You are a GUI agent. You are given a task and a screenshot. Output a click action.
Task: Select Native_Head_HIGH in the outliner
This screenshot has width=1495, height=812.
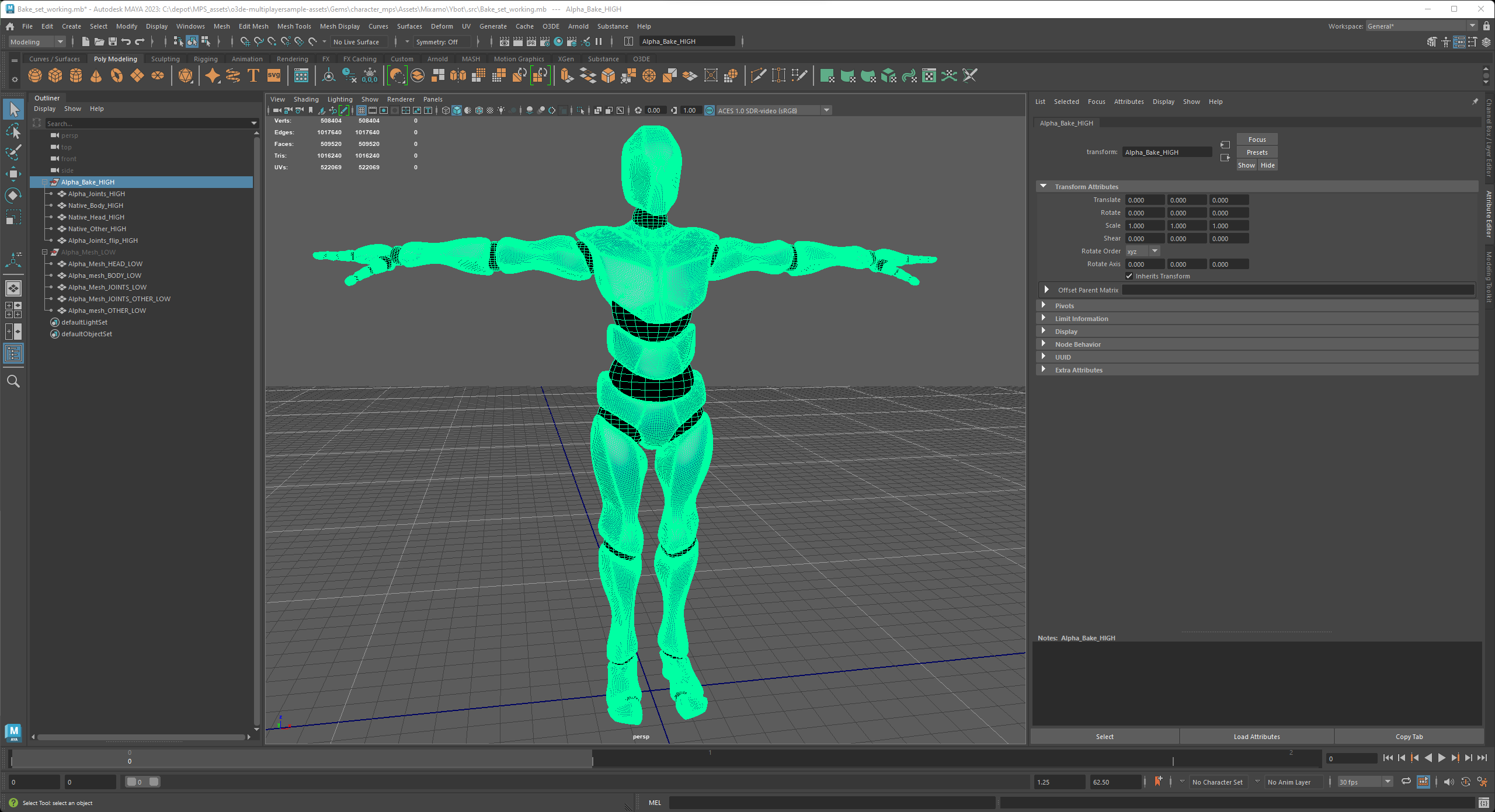tap(96, 217)
